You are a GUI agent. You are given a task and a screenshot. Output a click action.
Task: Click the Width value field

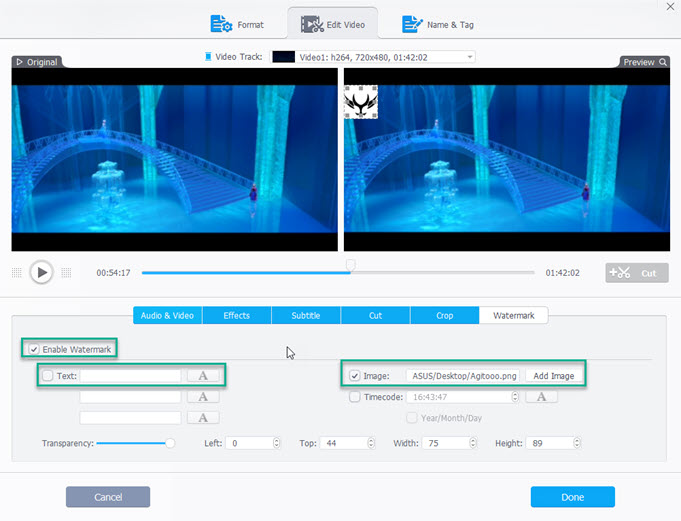446,443
